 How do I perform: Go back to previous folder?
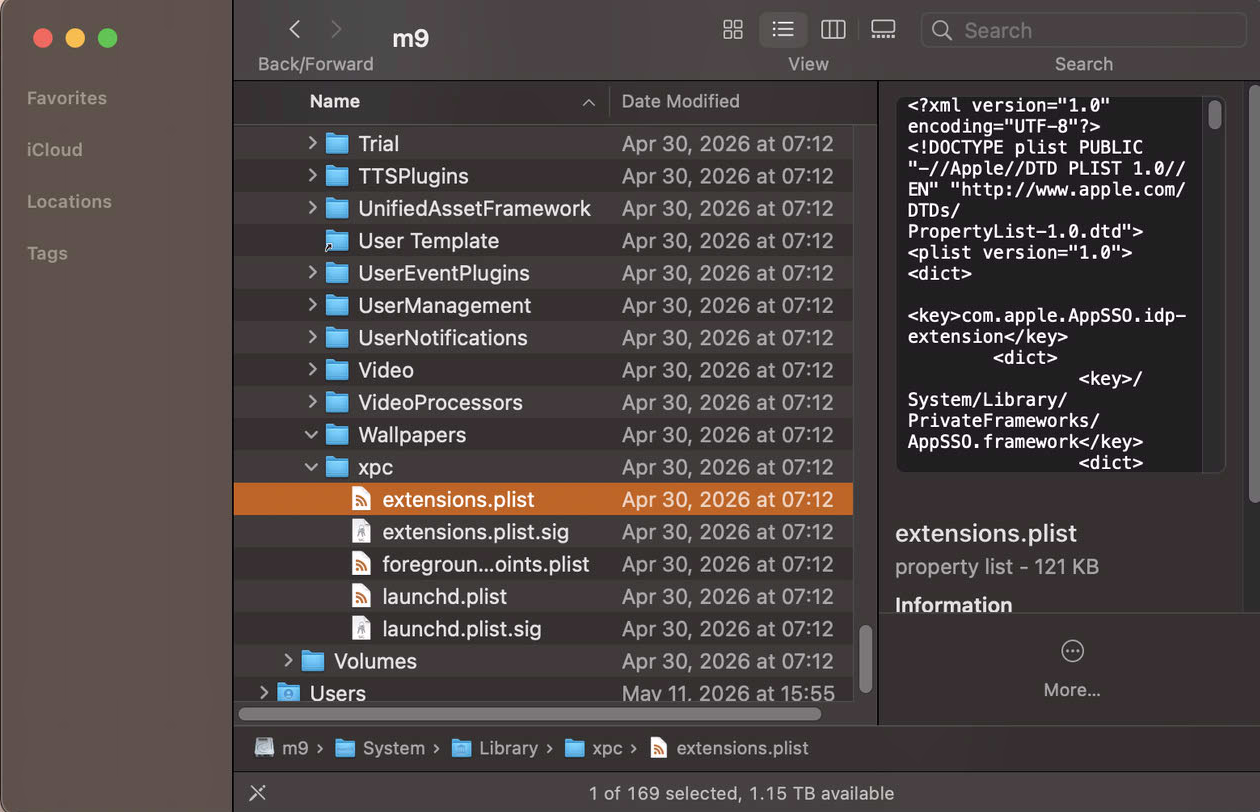click(294, 30)
